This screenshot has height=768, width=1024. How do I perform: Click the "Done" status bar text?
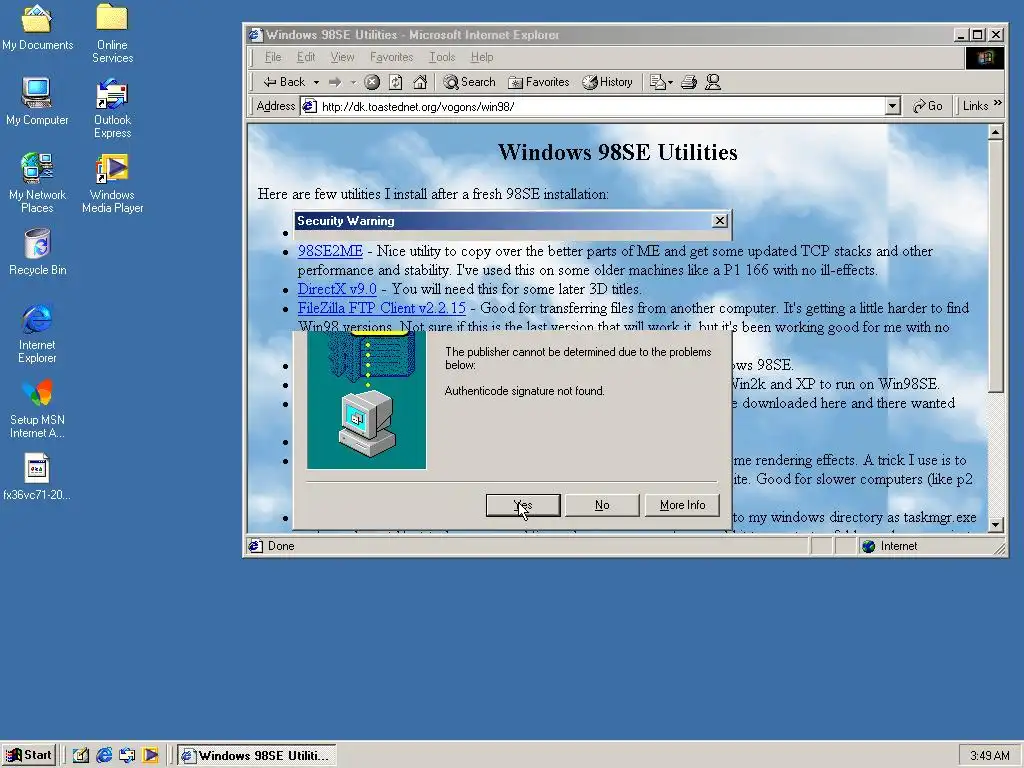pos(281,546)
